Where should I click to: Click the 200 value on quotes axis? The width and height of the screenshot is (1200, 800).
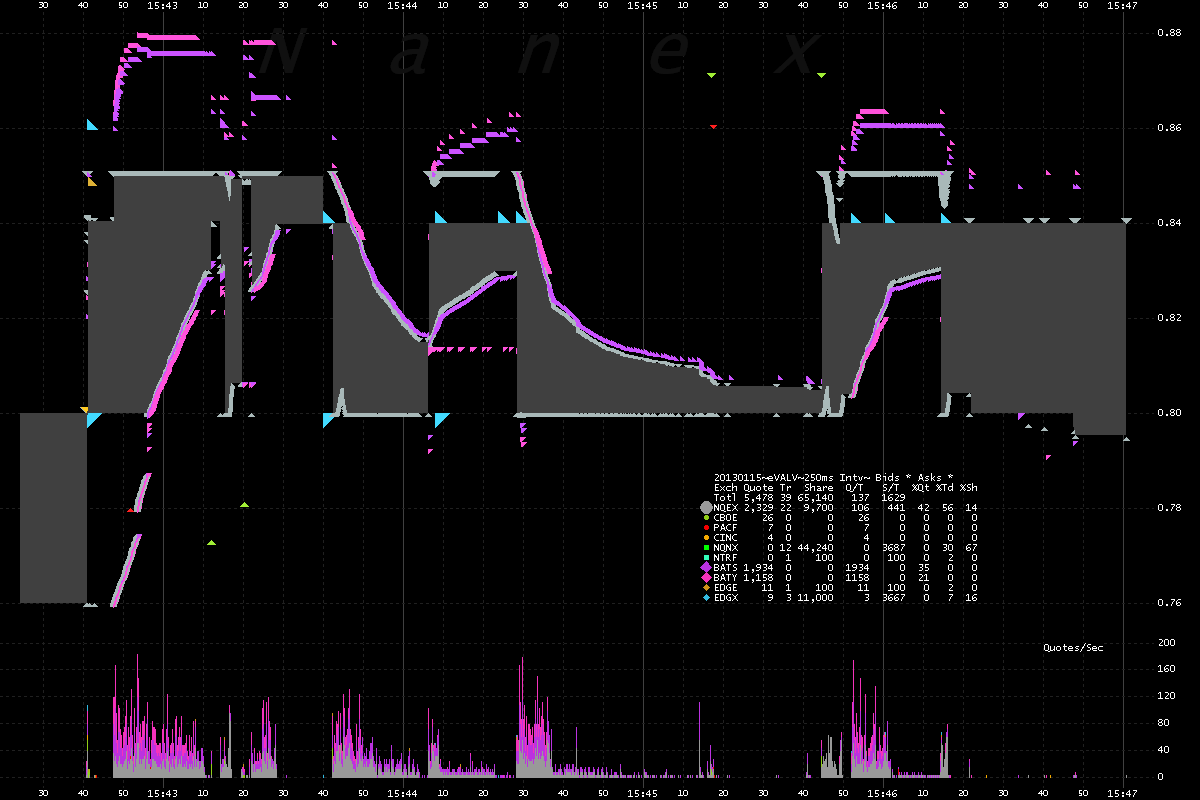[x=1166, y=643]
